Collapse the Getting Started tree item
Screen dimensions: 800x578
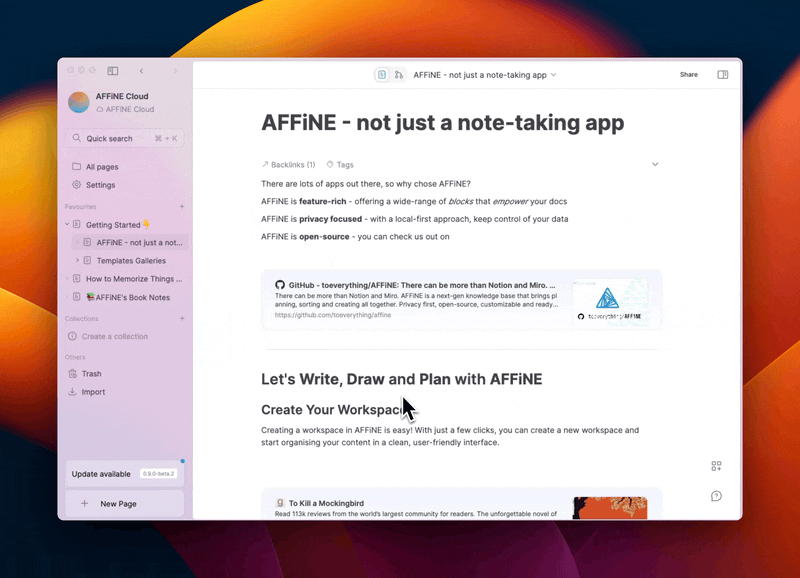click(x=67, y=224)
